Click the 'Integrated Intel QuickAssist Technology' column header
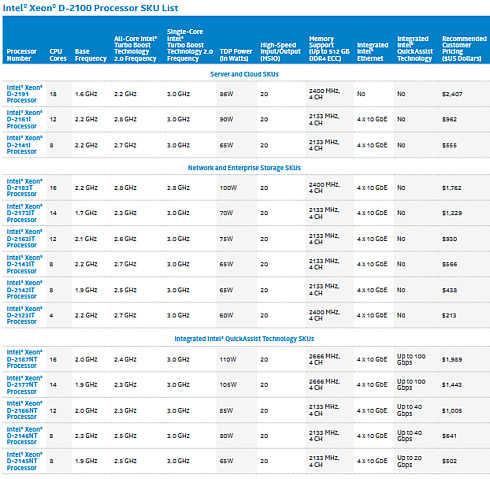490x479 pixels. click(415, 48)
